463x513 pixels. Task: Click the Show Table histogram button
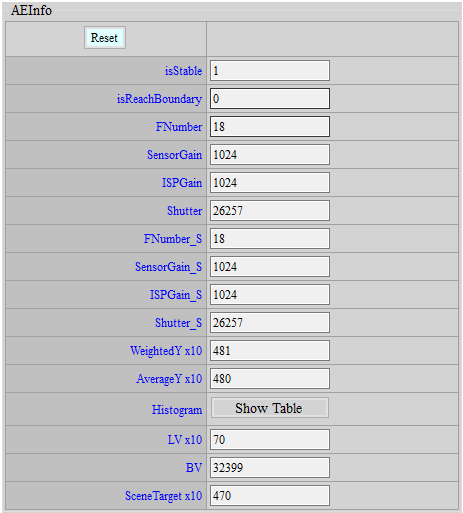pyautogui.click(x=270, y=407)
